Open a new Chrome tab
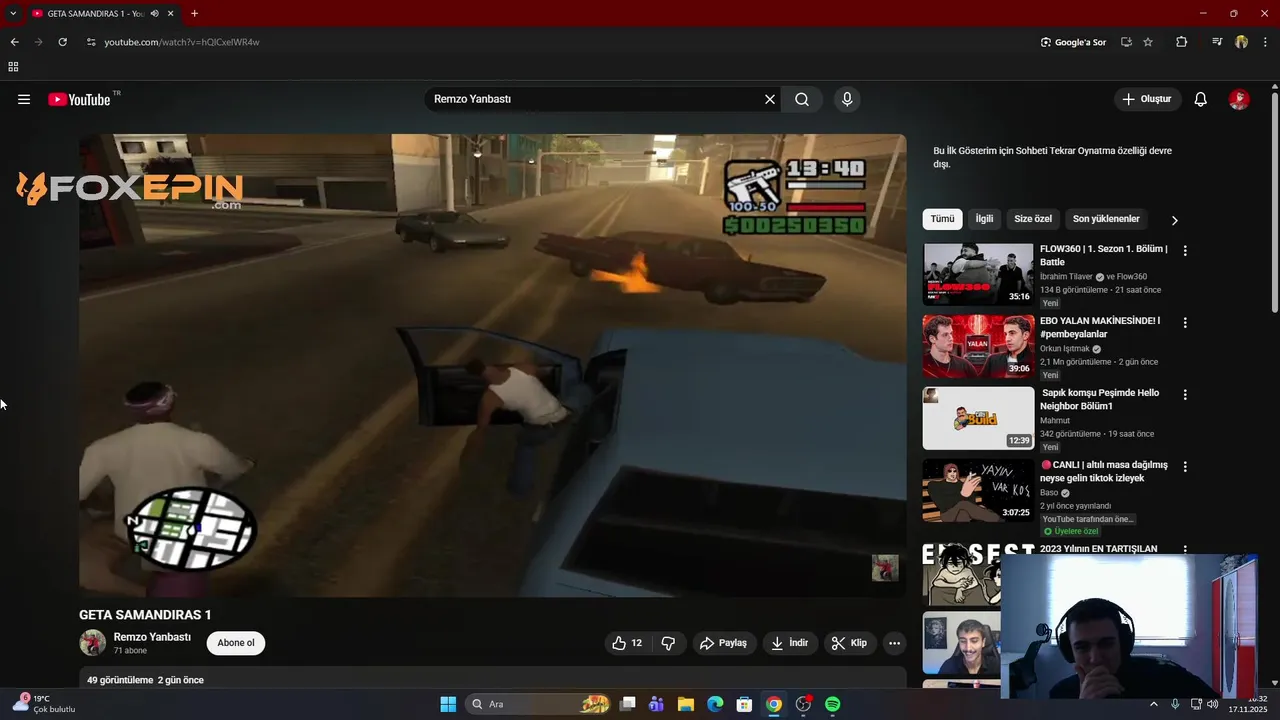The height and width of the screenshot is (720, 1280). click(x=194, y=14)
